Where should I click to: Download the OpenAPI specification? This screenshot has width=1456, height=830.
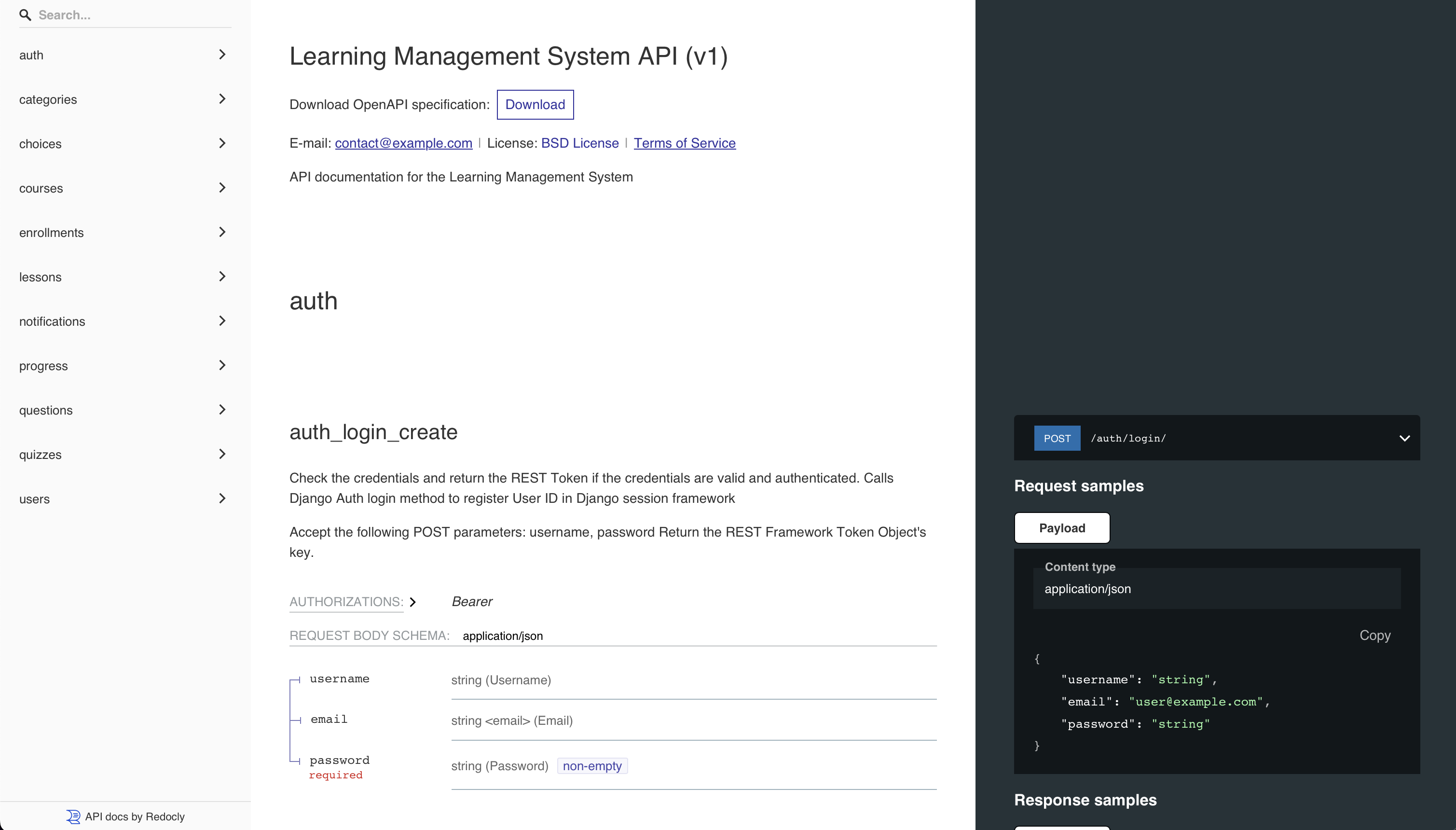coord(535,104)
